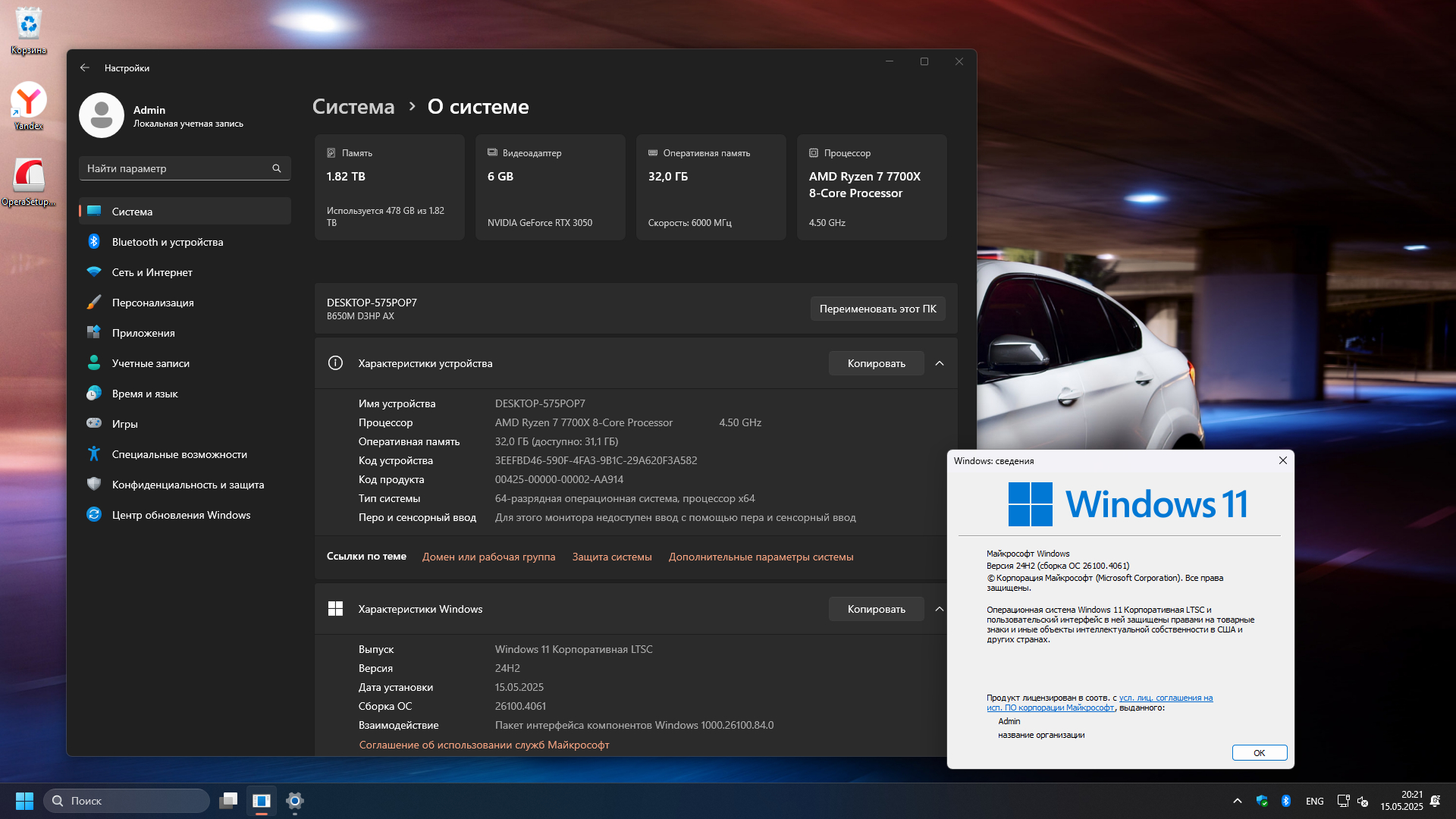The image size is (1456, 819).
Task: Open the network tray icon
Action: point(1343,801)
